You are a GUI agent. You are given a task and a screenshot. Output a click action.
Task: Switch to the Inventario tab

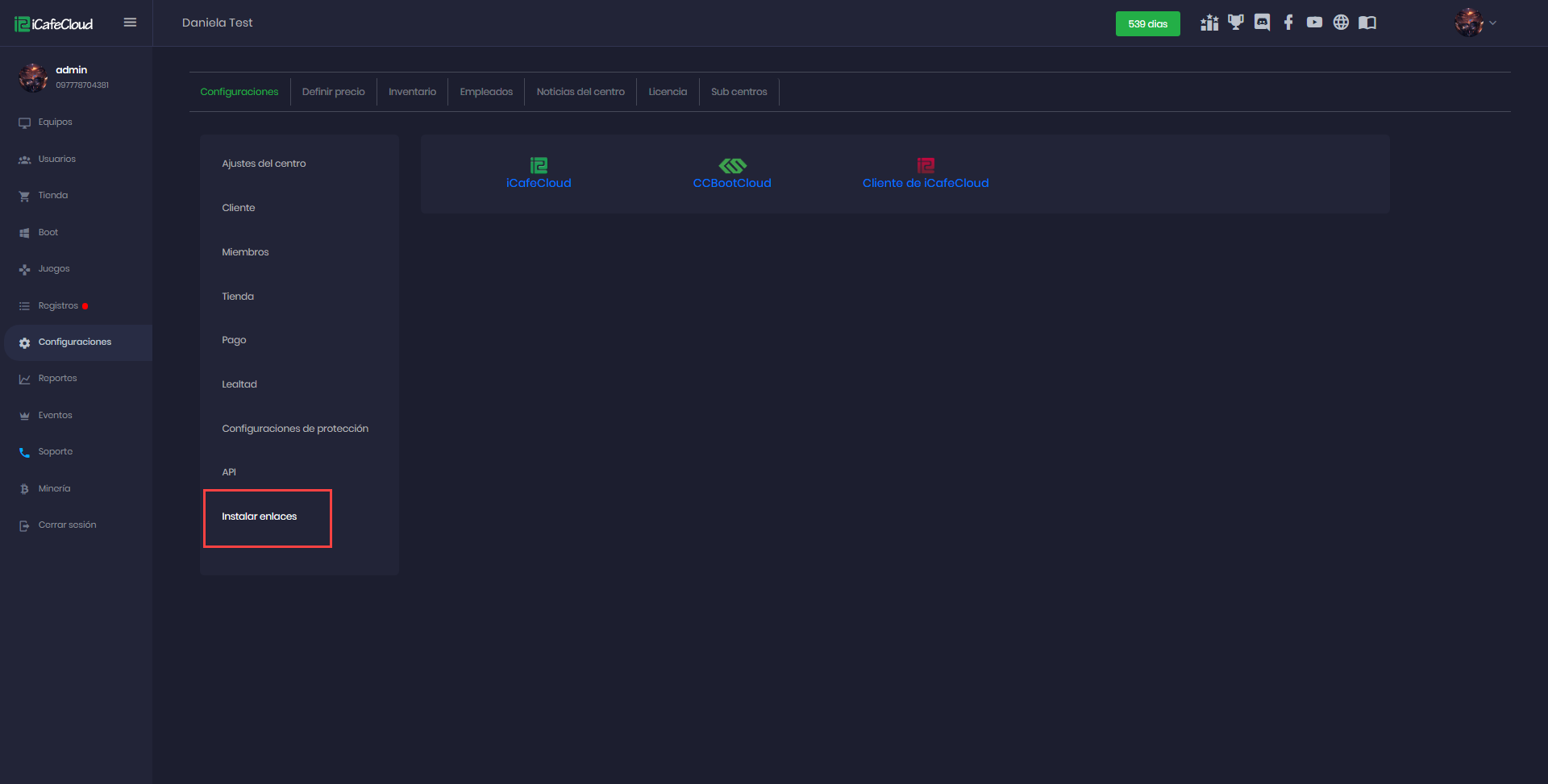[x=412, y=92]
